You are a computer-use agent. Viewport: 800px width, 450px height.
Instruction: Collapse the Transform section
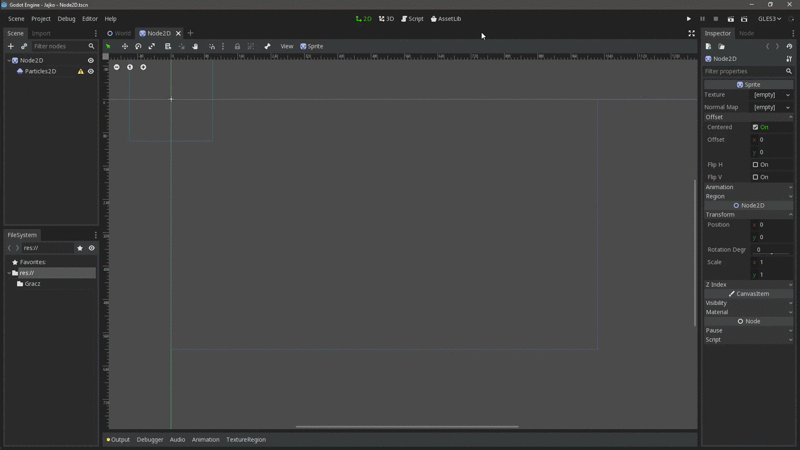tap(748, 215)
